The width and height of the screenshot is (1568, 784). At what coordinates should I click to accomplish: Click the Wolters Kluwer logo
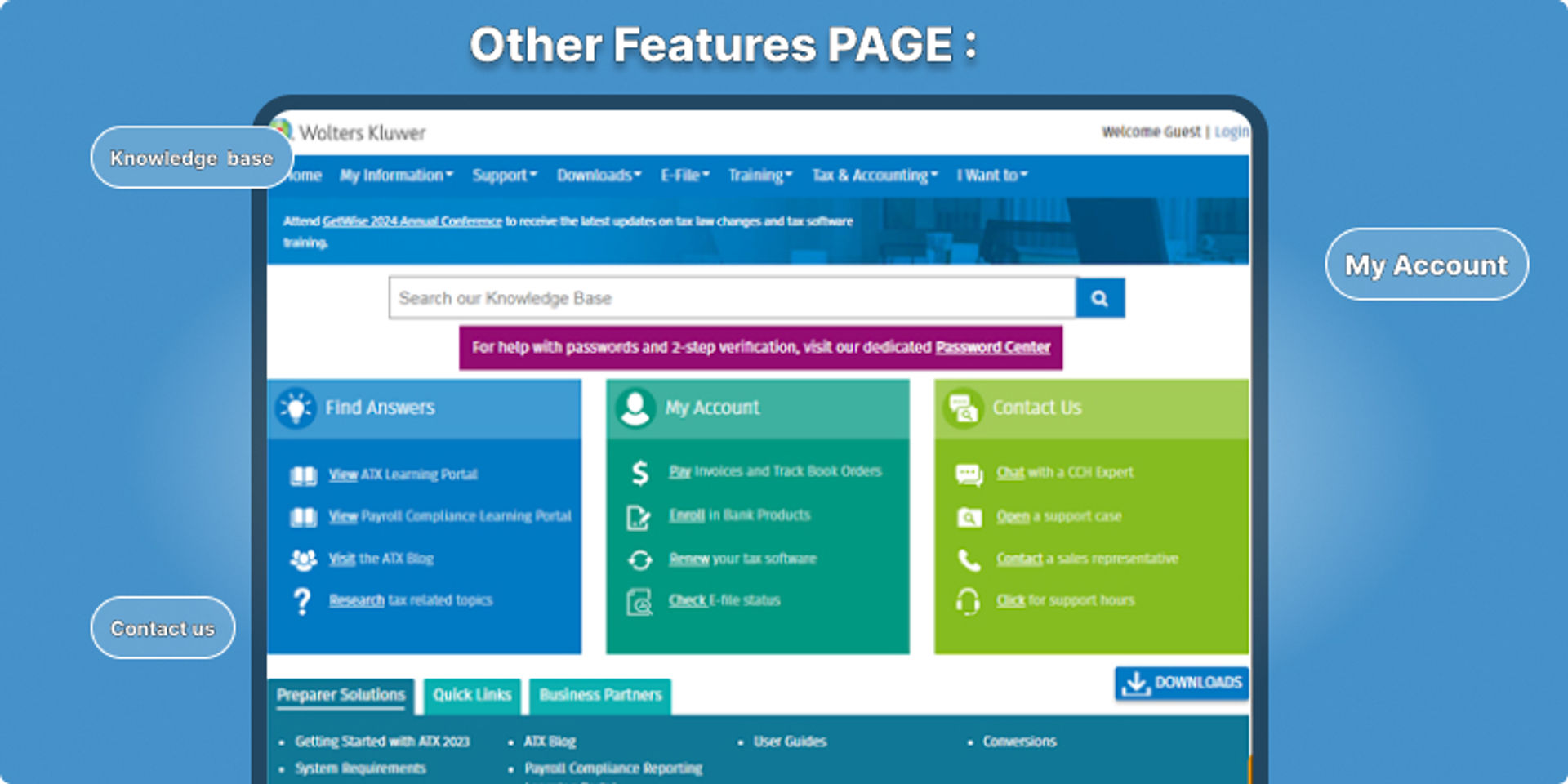pos(352,132)
